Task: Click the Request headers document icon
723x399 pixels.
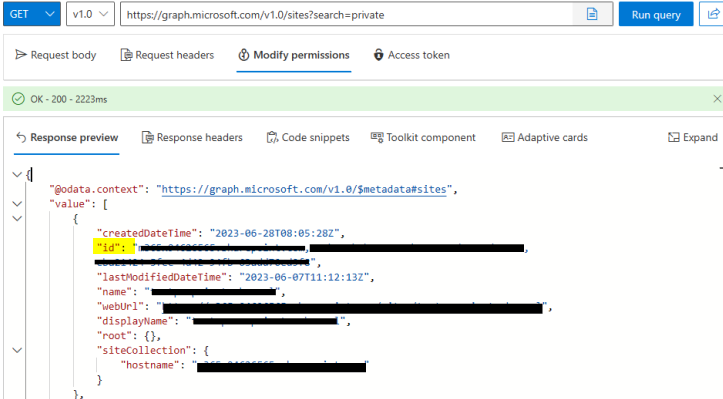Action: 126,55
